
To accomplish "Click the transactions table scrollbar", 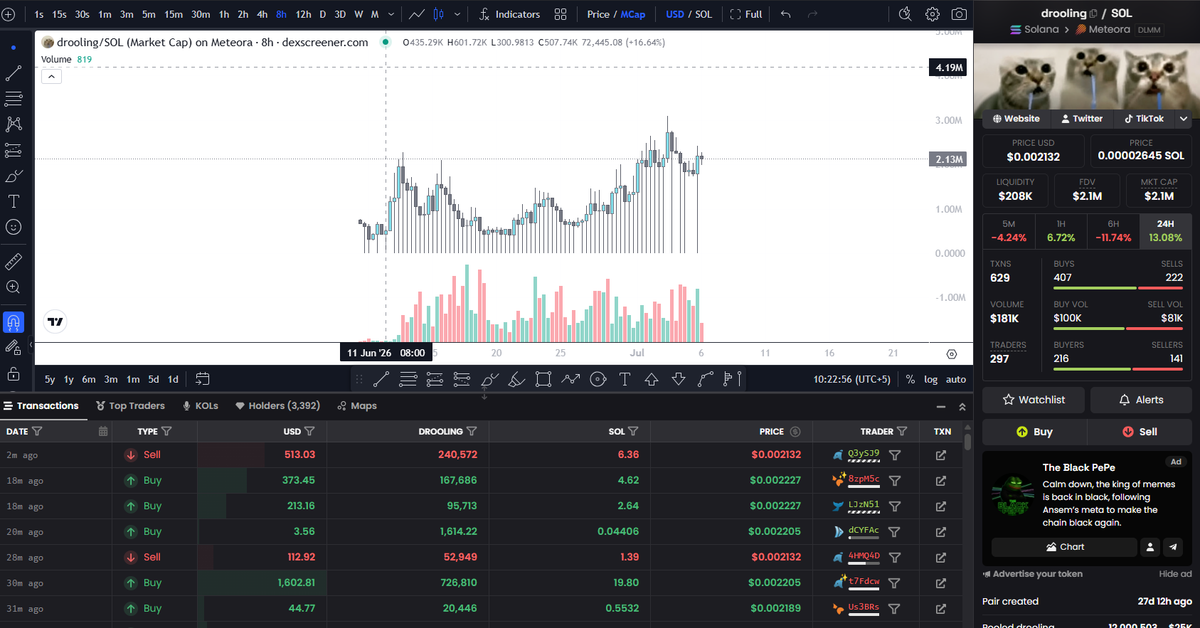I will pos(967,442).
